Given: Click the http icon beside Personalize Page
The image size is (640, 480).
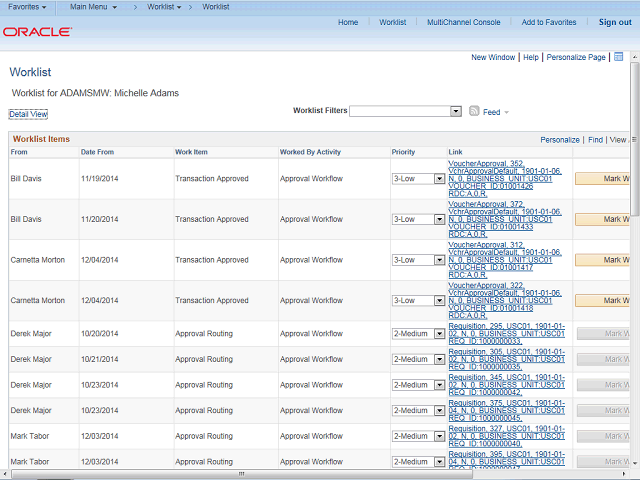Looking at the screenshot, I should (x=619, y=57).
